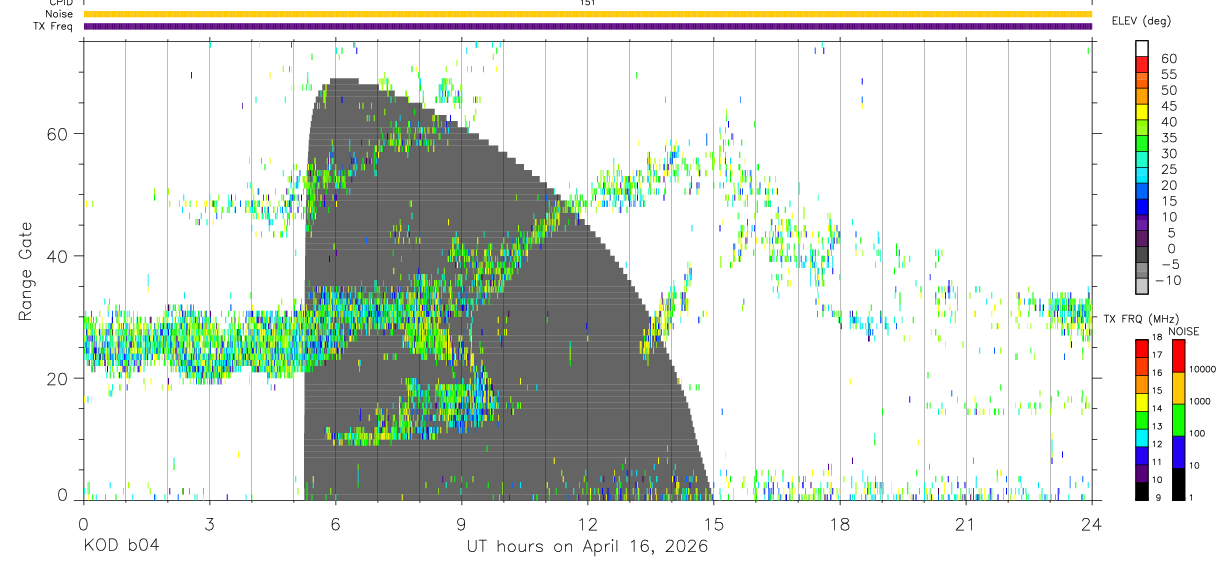The height and width of the screenshot is (567, 1228).
Task: Click the '14' tick on the TX FRQ scale
Action: coord(1157,409)
